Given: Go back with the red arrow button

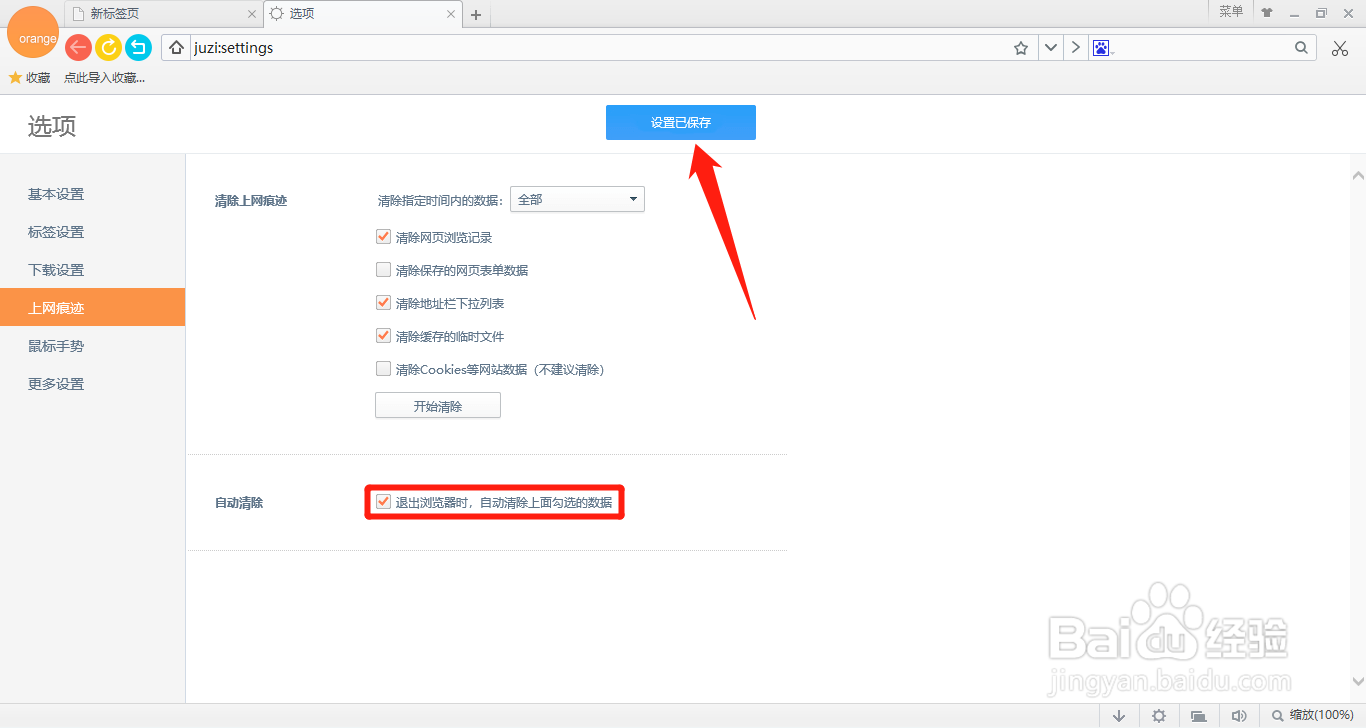Looking at the screenshot, I should [78, 47].
